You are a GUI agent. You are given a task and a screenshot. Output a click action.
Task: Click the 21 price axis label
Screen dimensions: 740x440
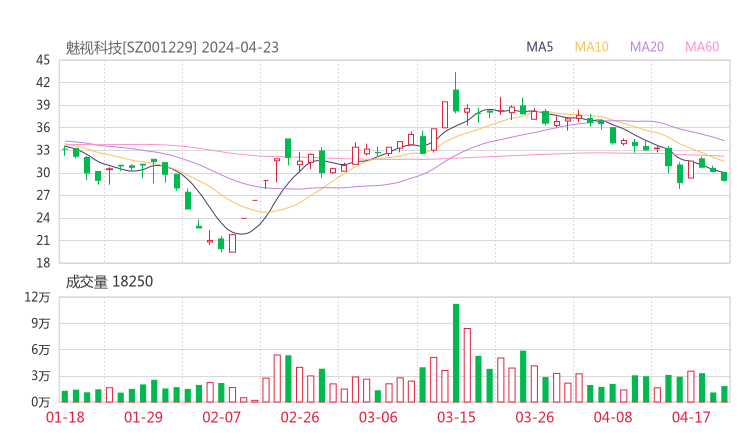pos(43,241)
